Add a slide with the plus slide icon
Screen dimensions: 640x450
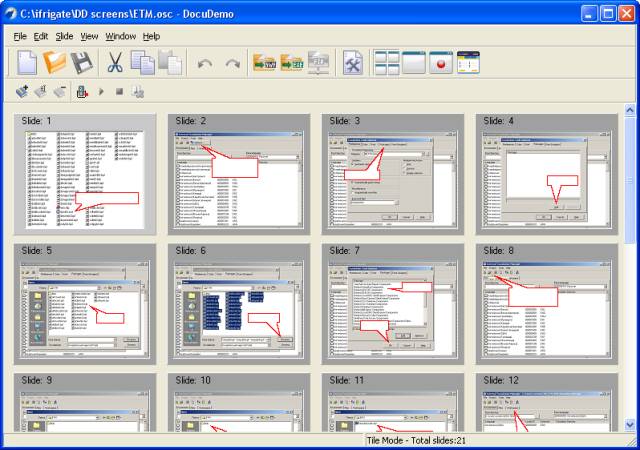click(22, 91)
